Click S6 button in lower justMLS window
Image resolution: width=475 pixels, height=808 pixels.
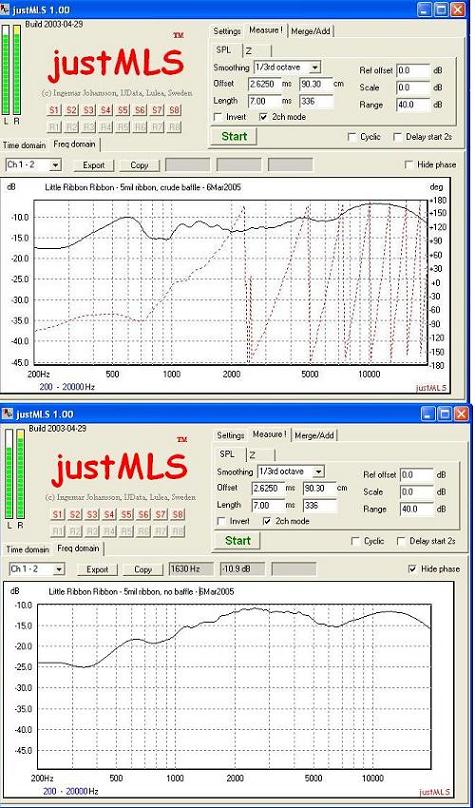(x=144, y=514)
